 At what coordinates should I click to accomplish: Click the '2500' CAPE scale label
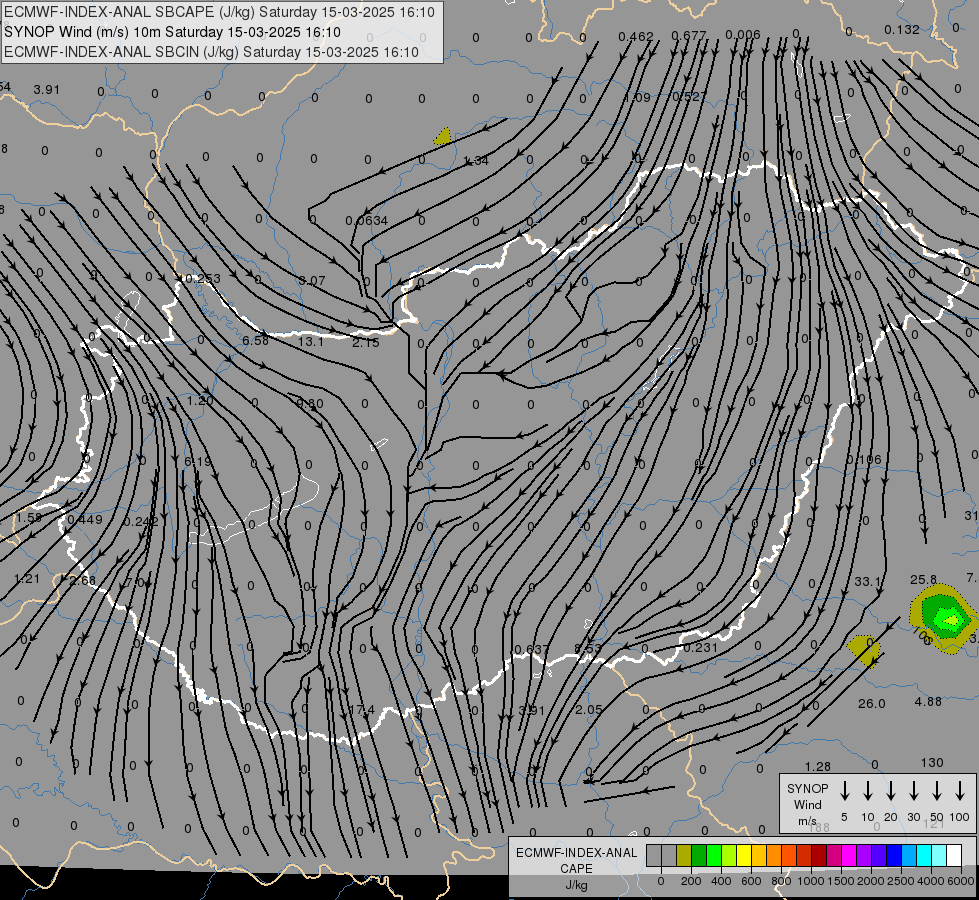(900, 881)
